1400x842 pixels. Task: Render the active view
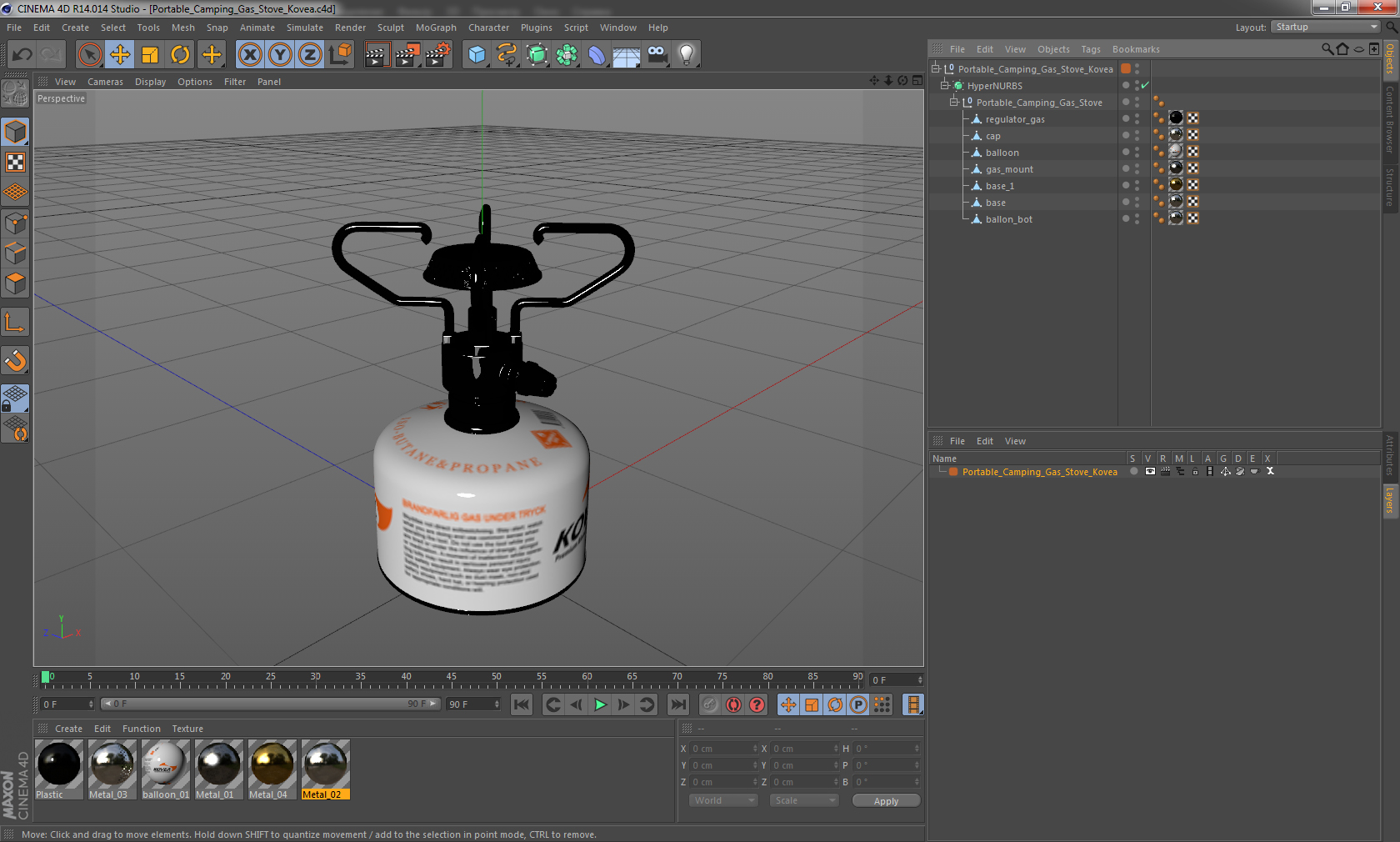coord(377,55)
